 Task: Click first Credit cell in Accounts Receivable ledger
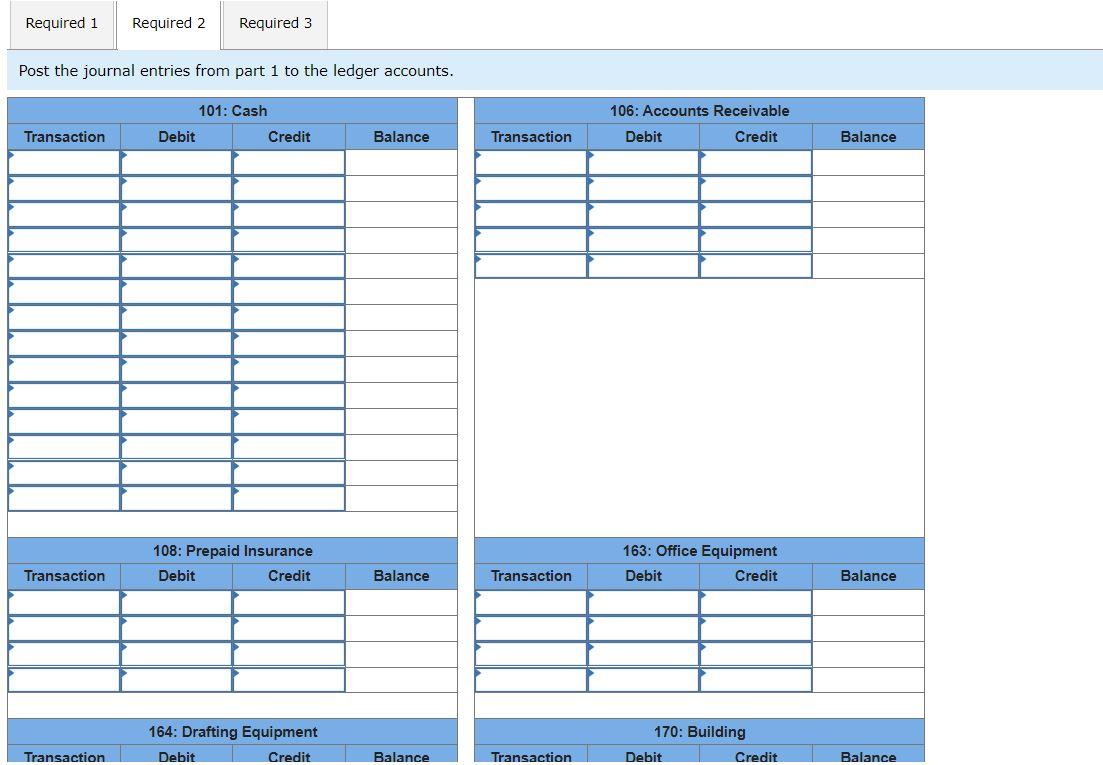coord(756,162)
